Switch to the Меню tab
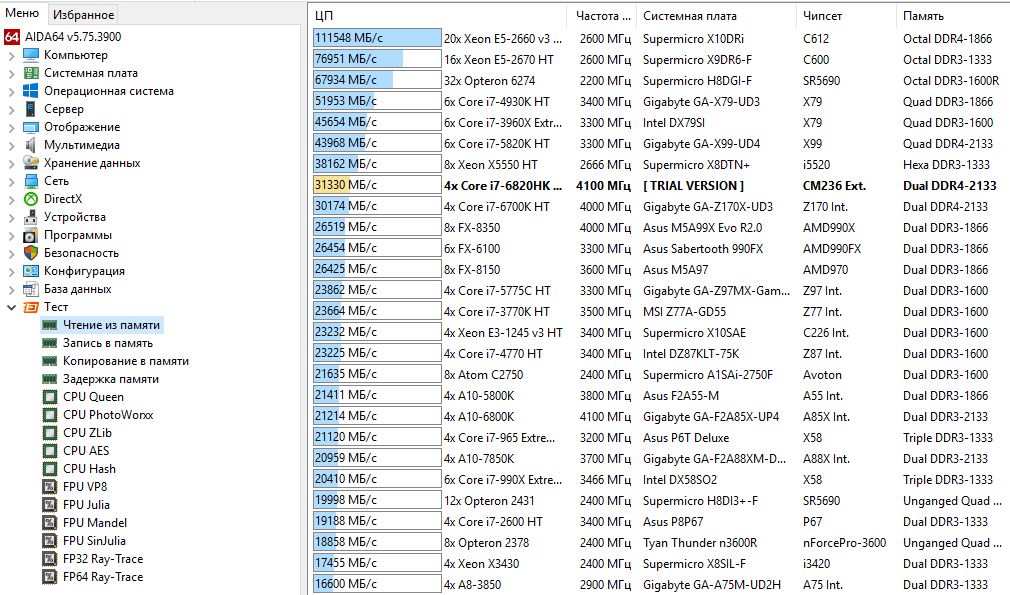This screenshot has width=1010, height=595. [x=22, y=13]
